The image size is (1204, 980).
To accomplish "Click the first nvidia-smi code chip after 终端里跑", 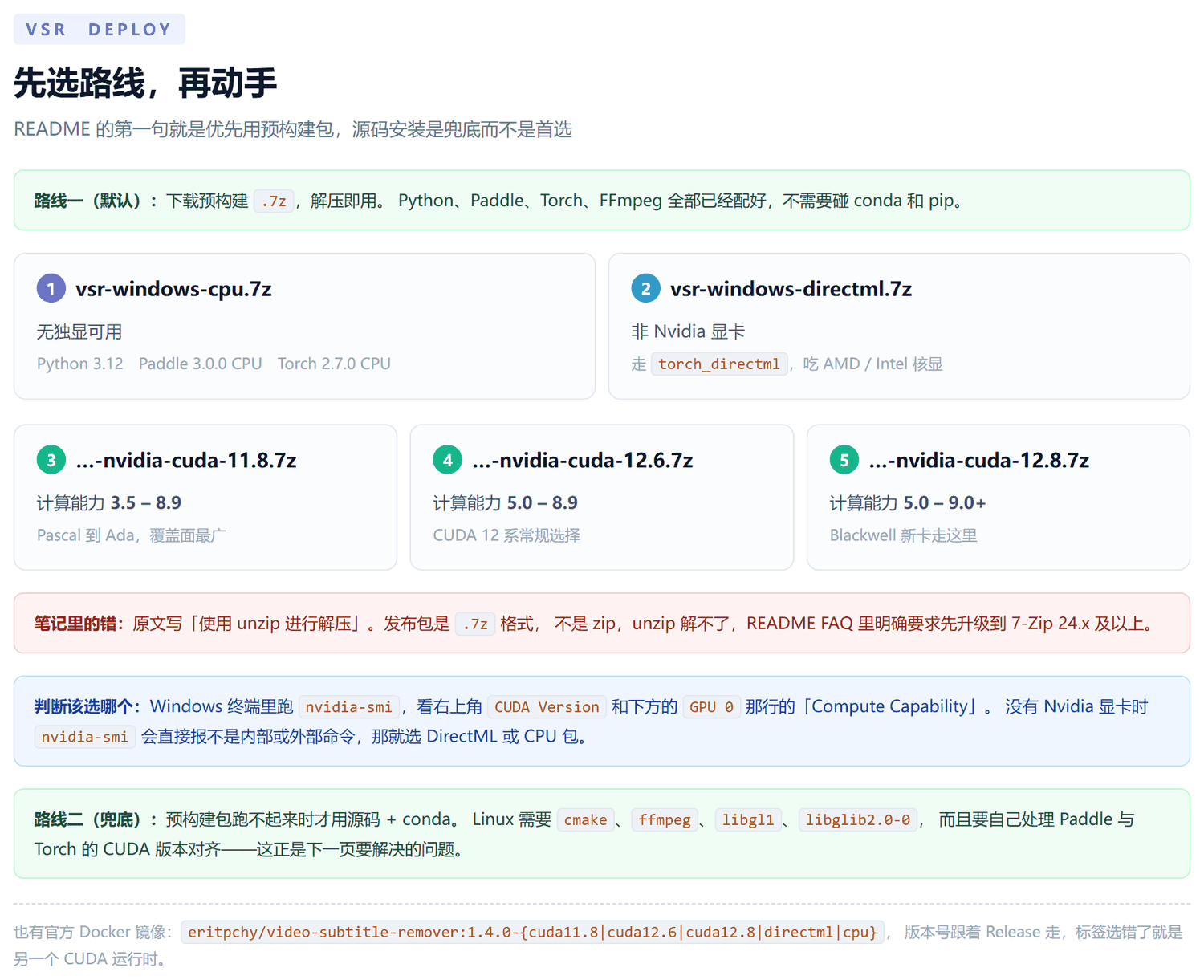I will 349,707.
